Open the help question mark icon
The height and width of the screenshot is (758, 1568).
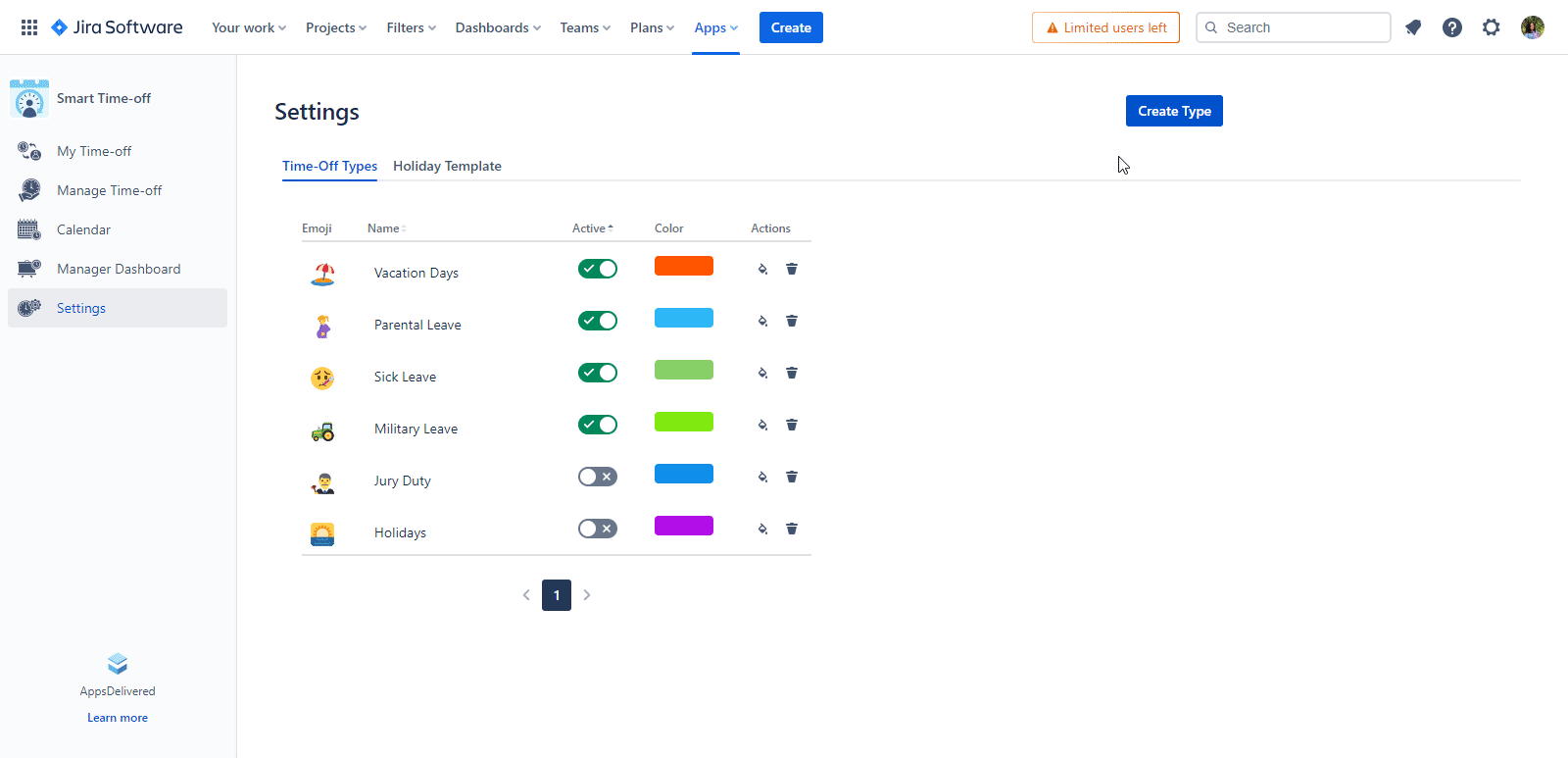pos(1452,27)
